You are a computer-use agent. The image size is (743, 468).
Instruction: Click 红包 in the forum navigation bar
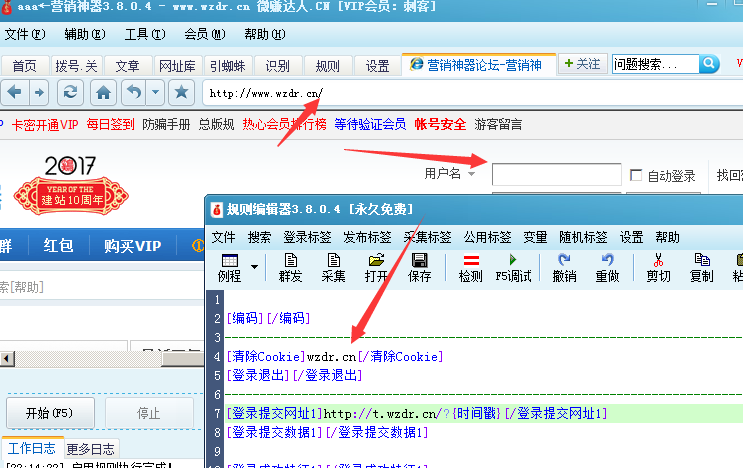click(59, 245)
